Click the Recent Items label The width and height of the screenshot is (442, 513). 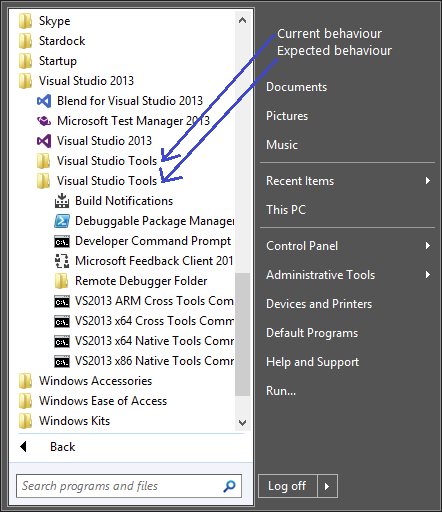300,181
